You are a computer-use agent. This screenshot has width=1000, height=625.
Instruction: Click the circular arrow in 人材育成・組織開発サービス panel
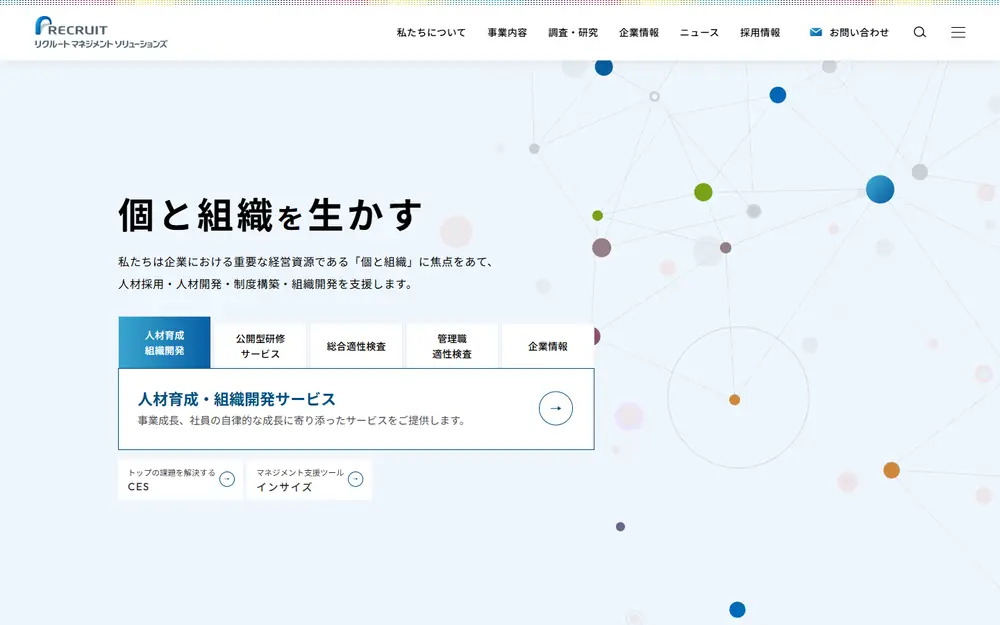(x=555, y=408)
